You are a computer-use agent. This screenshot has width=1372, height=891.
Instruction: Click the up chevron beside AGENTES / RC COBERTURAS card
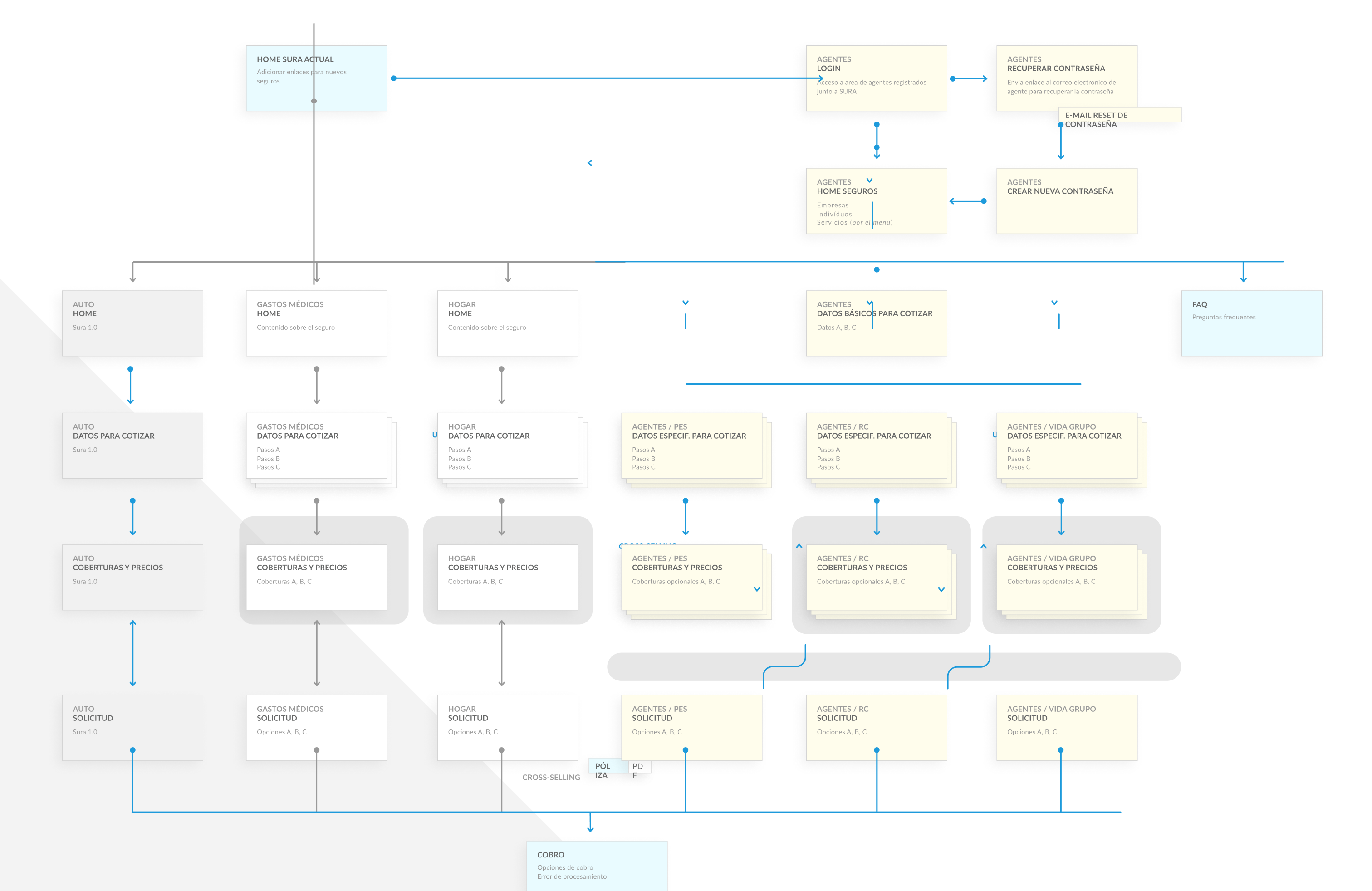click(799, 546)
